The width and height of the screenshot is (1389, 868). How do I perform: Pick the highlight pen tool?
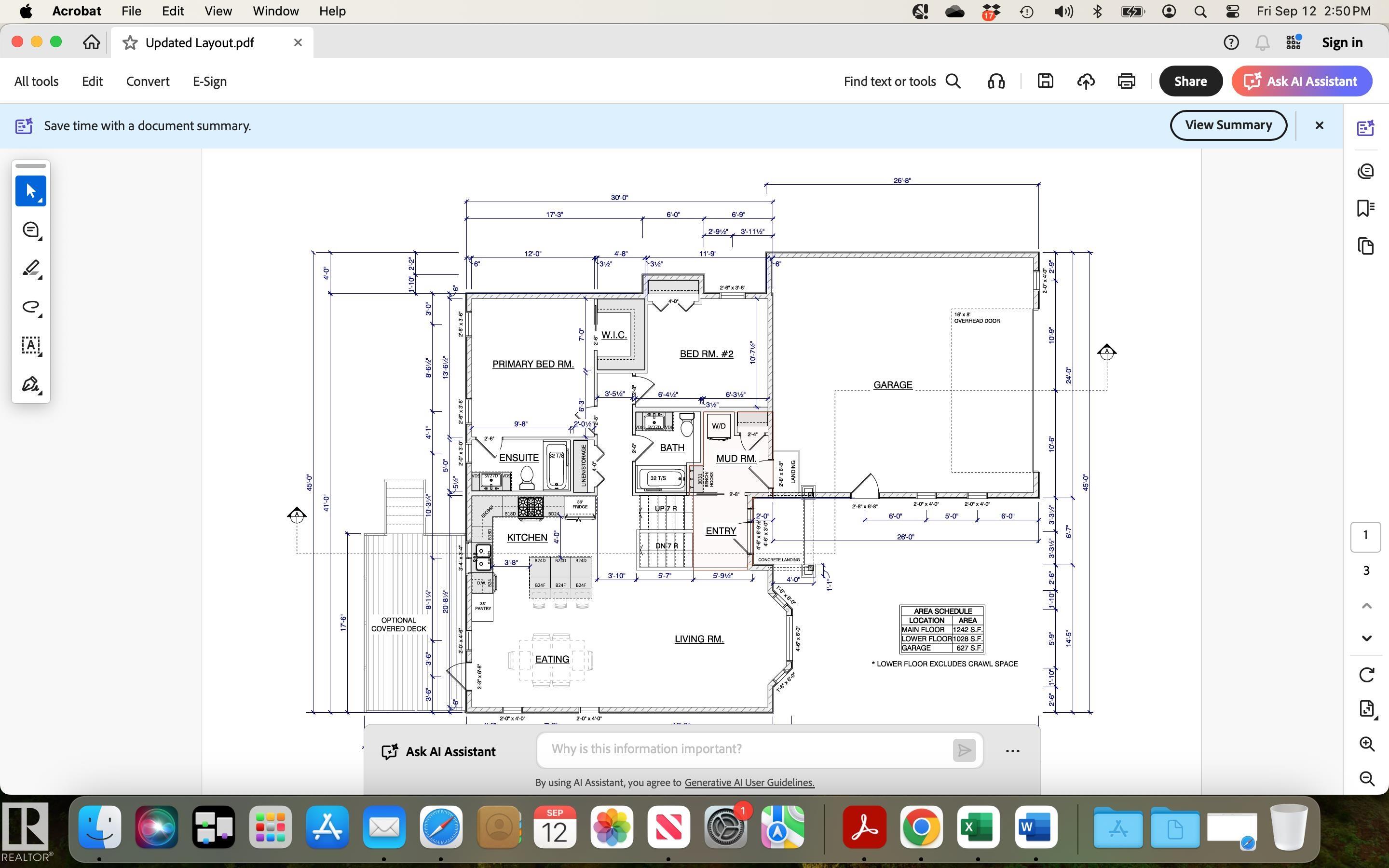coord(30,269)
